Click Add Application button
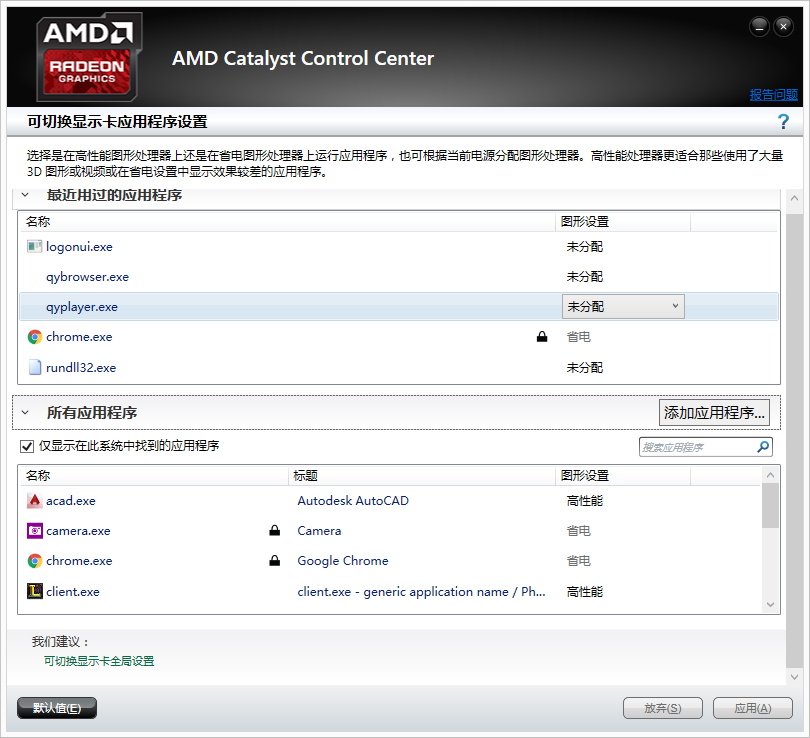810x738 pixels. tap(714, 413)
